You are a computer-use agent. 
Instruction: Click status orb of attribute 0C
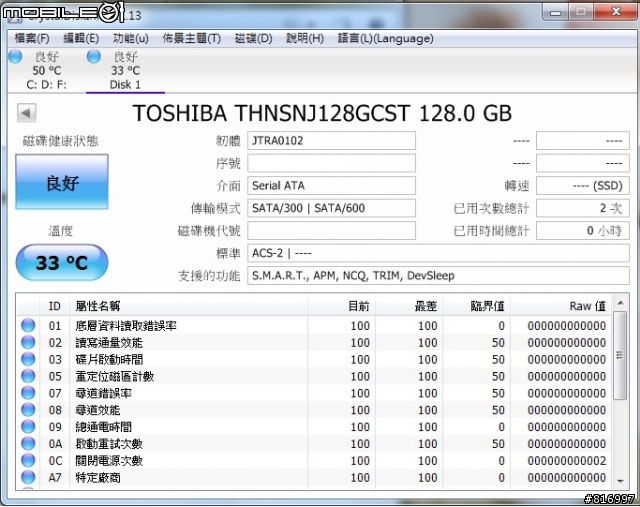pos(28,460)
